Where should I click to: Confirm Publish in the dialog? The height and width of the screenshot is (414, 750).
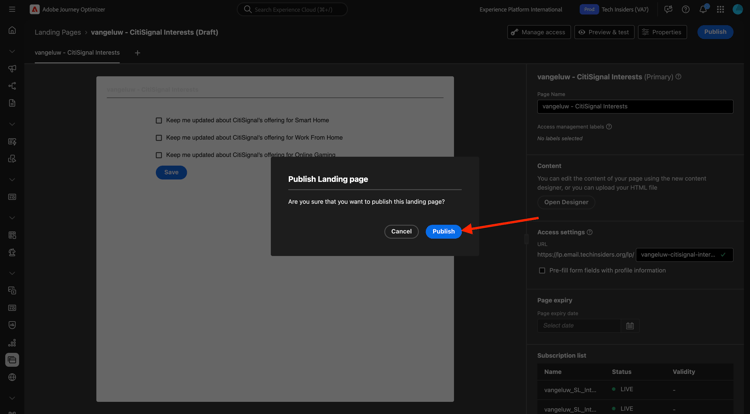[443, 231]
